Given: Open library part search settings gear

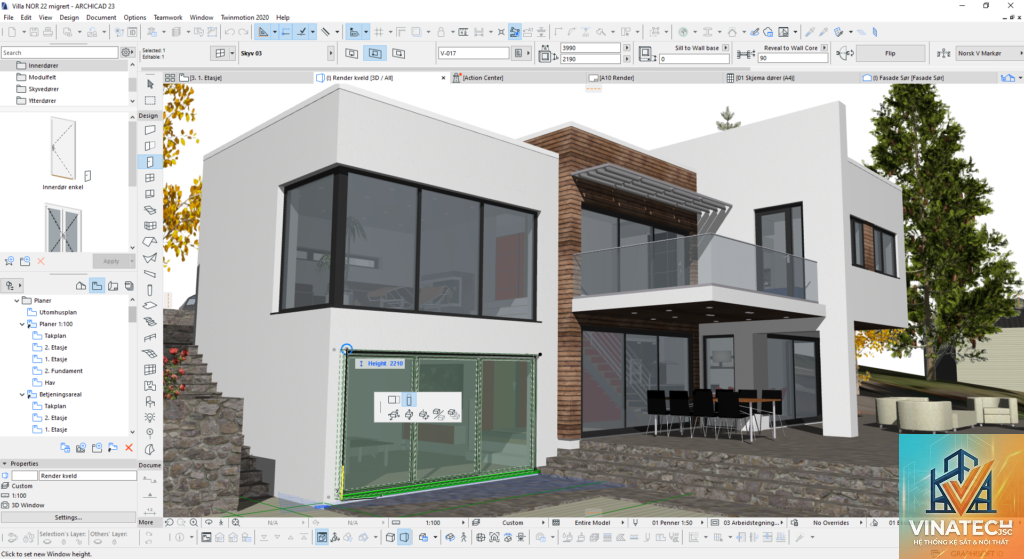Looking at the screenshot, I should pos(126,52).
